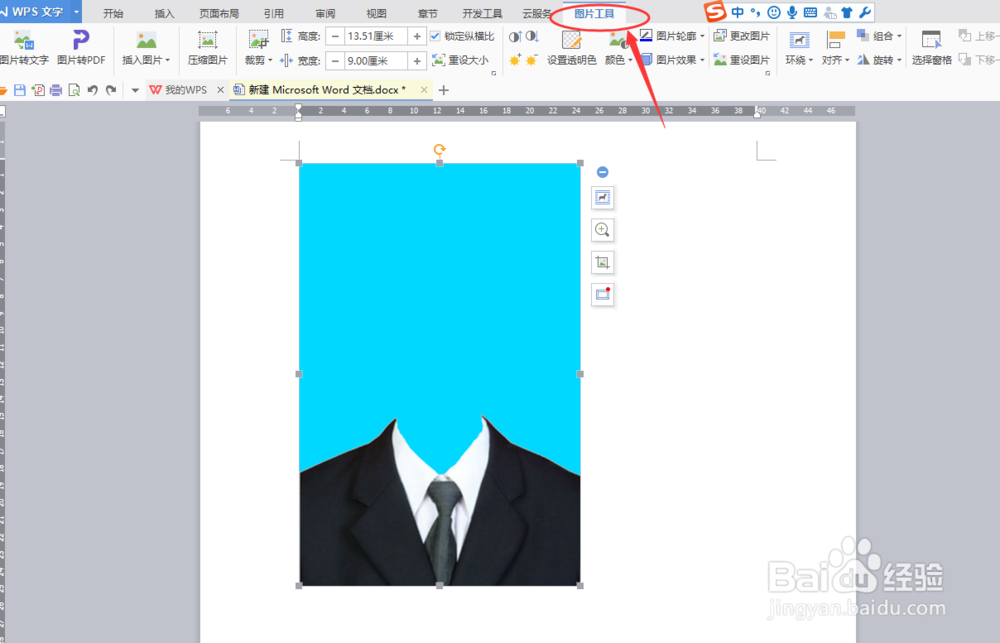Screen dimensions: 1000x643
Task: Click the undo arrow icon
Action: [92, 91]
